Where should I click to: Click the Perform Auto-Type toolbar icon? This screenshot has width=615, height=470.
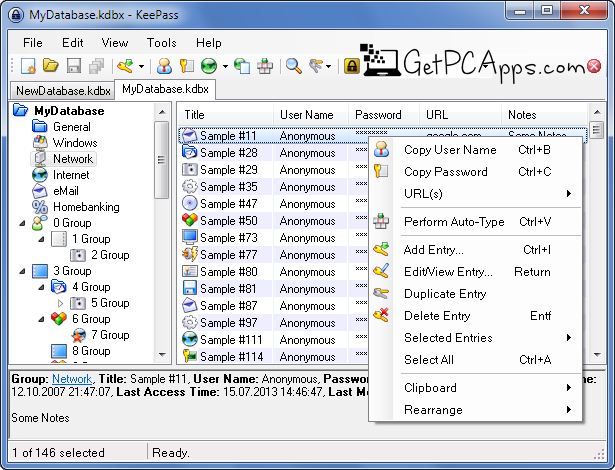[265, 66]
